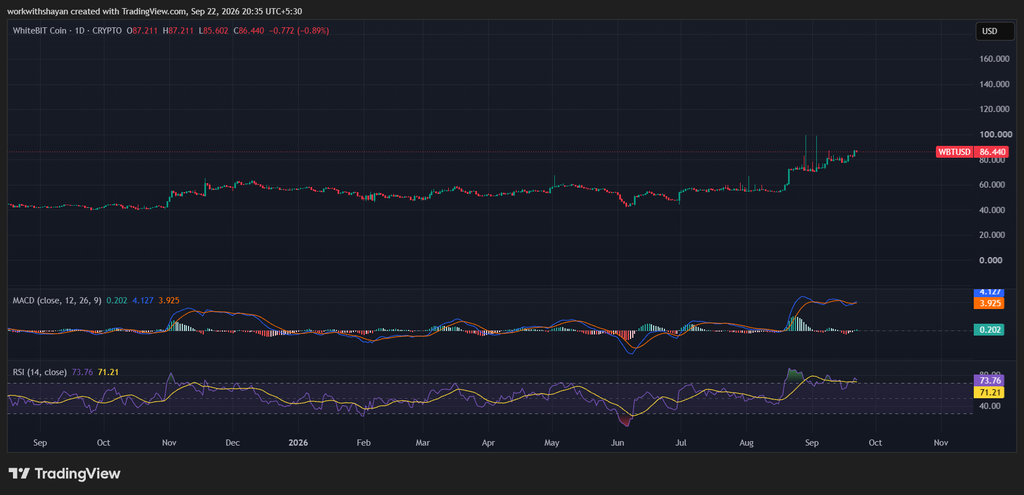The height and width of the screenshot is (495, 1024).
Task: Click the May marker on time axis
Action: tap(552, 443)
